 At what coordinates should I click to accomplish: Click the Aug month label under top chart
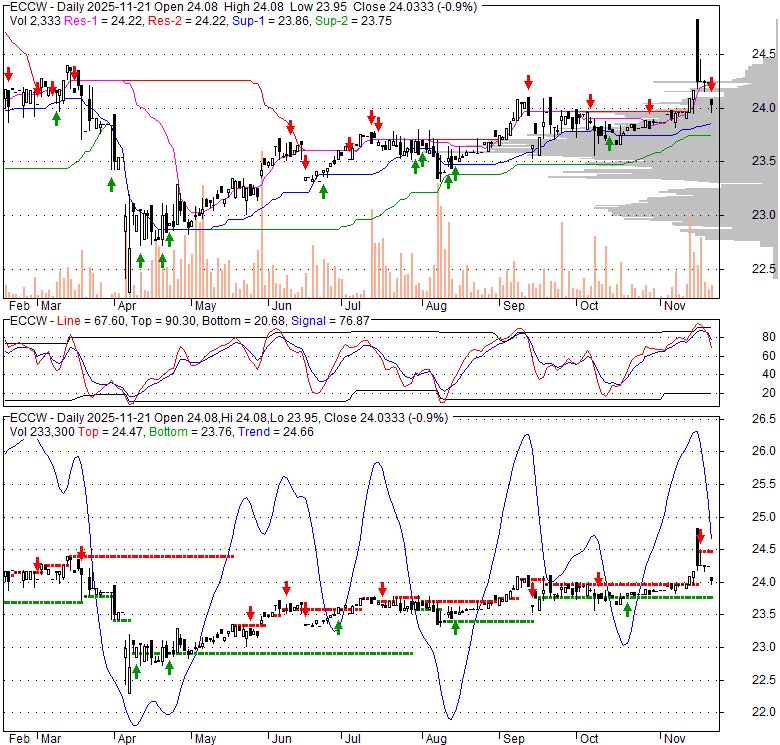436,305
